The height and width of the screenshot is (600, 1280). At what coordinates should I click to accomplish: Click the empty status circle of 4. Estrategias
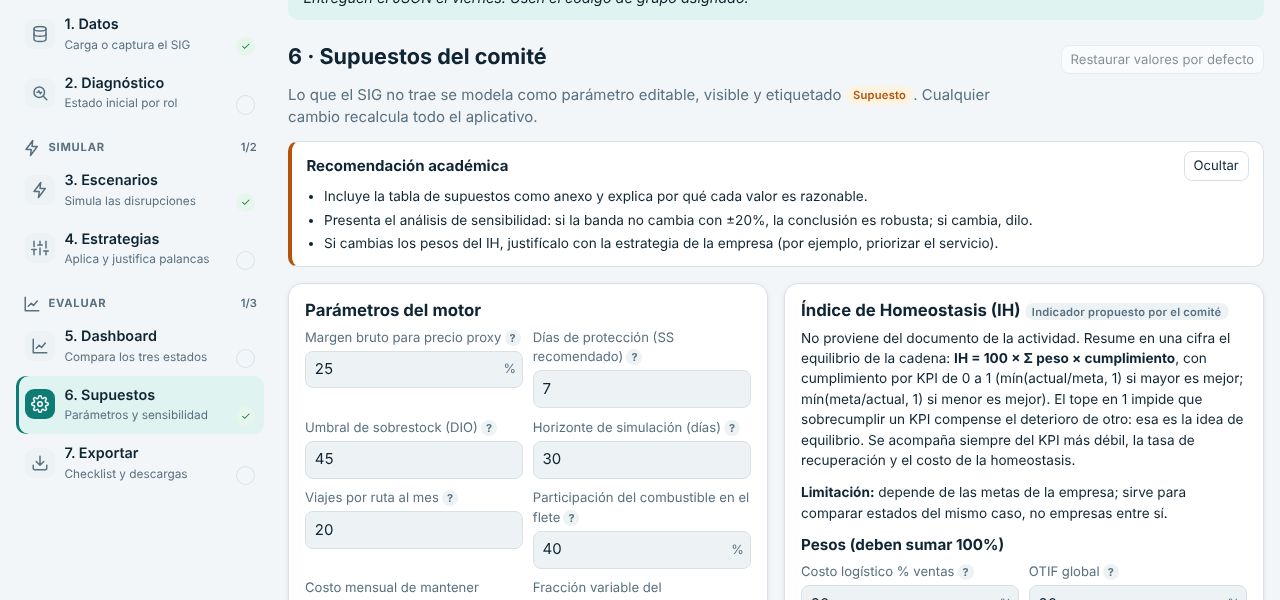pos(245,260)
